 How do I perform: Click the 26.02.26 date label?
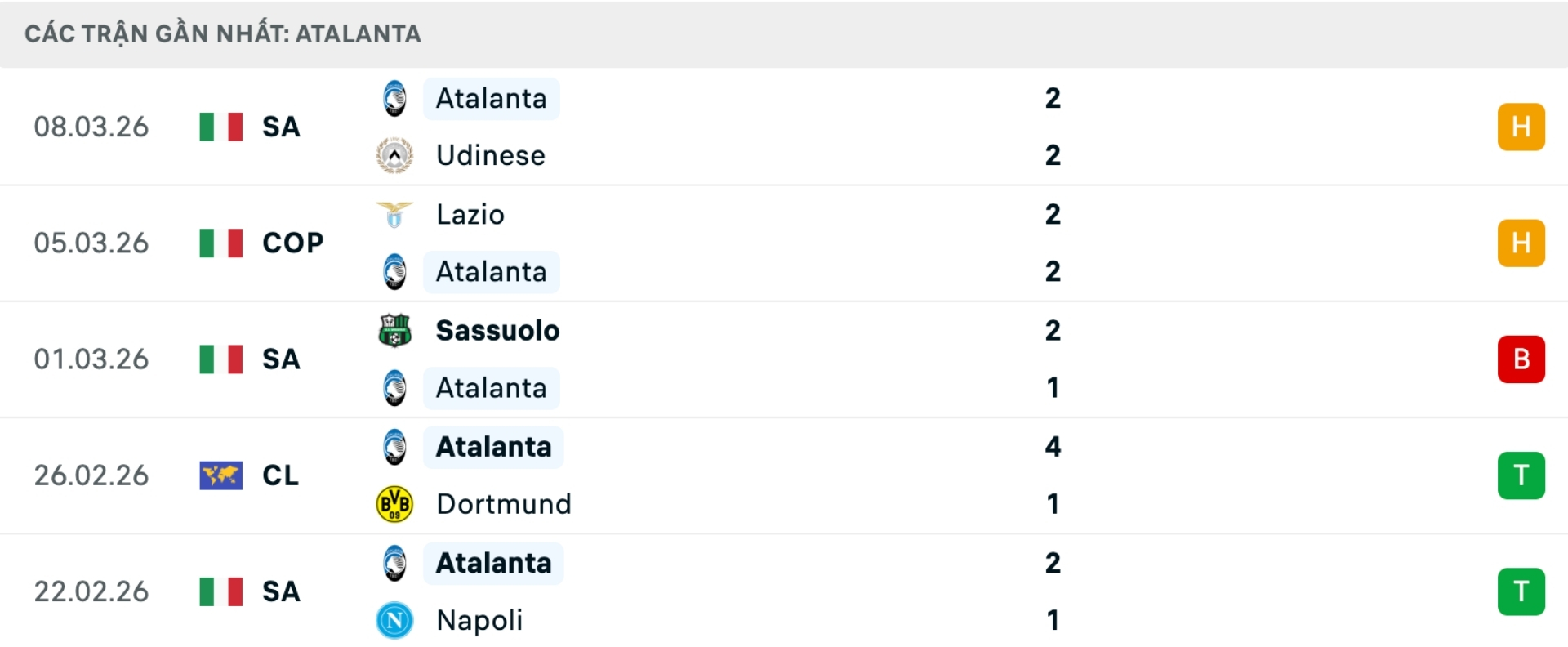tap(91, 475)
